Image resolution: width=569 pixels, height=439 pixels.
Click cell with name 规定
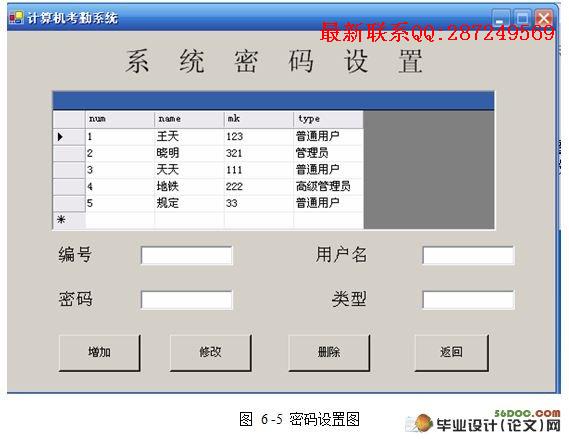(189, 204)
